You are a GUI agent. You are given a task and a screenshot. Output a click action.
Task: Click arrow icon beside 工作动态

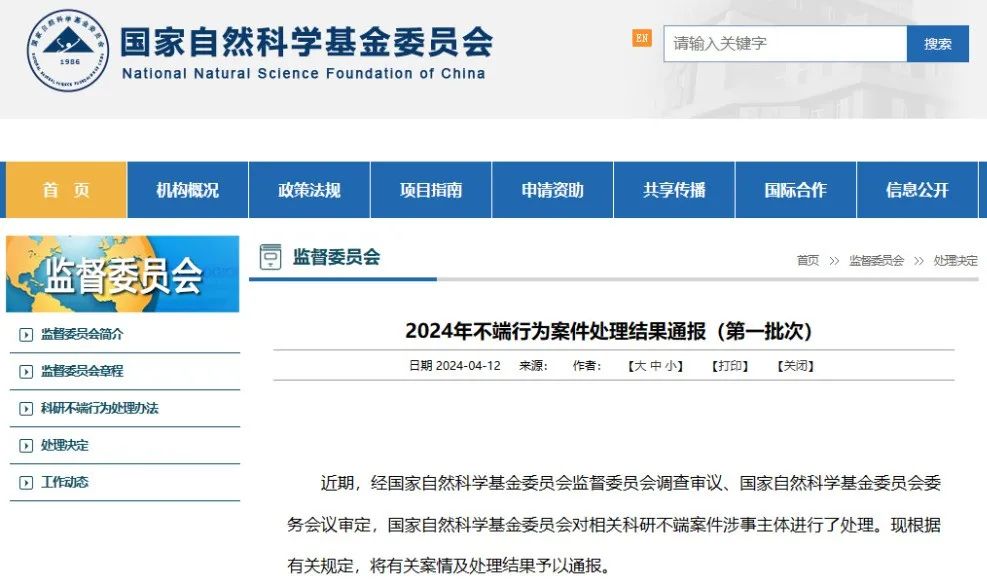(26, 483)
